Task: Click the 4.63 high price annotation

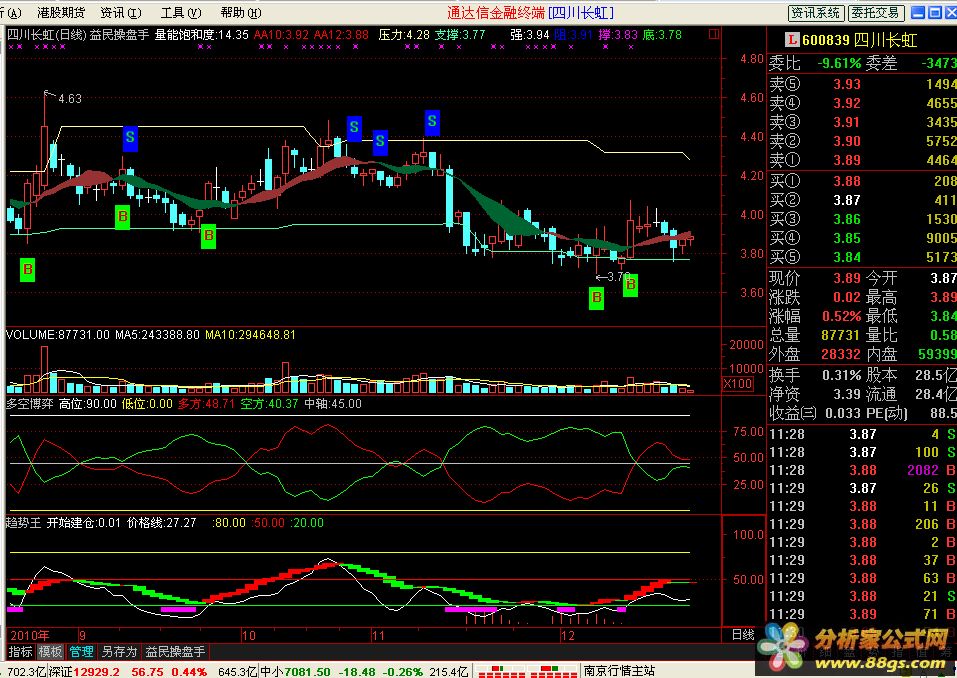Action: pos(70,98)
